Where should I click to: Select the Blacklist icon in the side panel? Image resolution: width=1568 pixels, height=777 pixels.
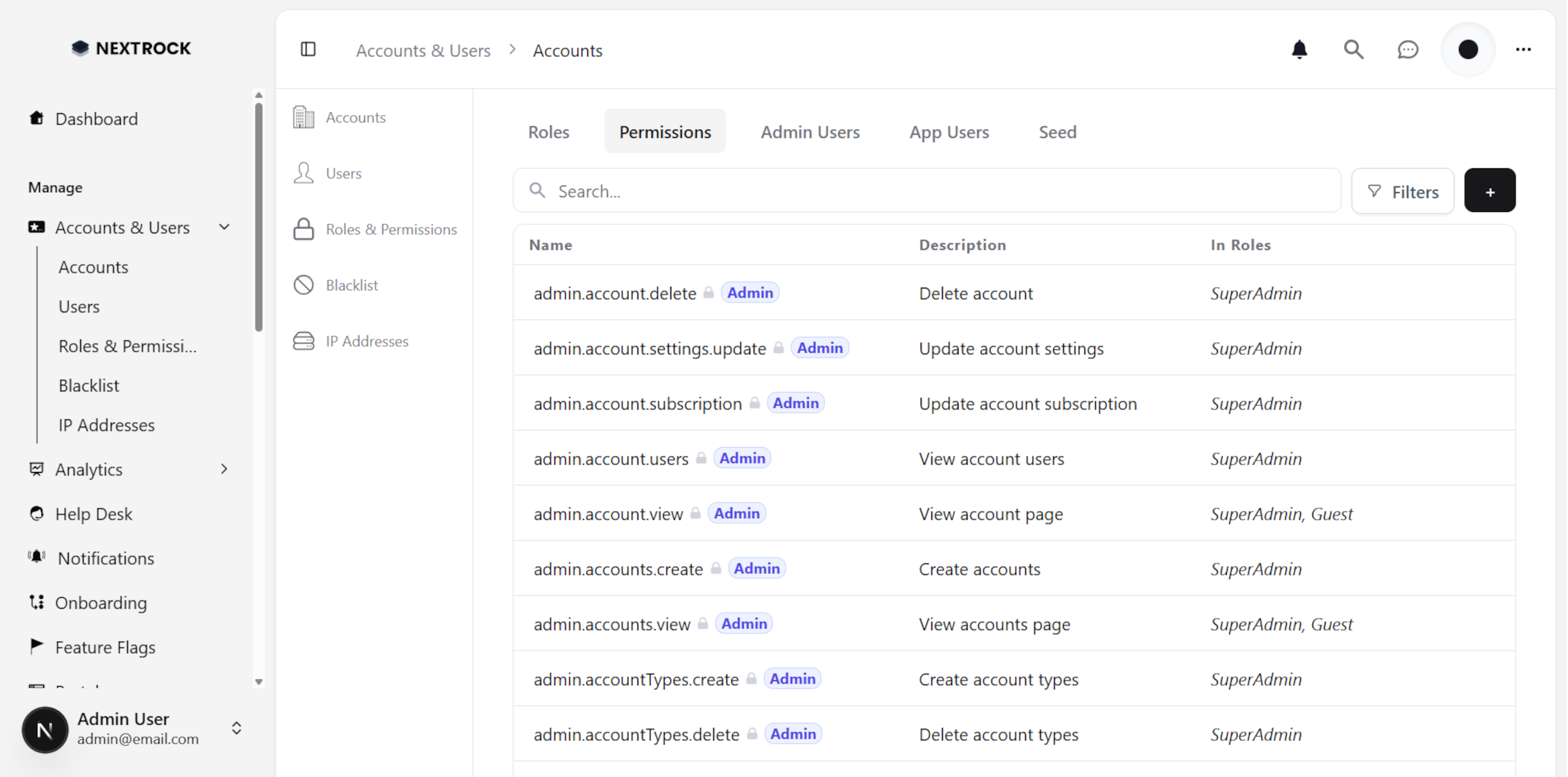click(x=304, y=284)
